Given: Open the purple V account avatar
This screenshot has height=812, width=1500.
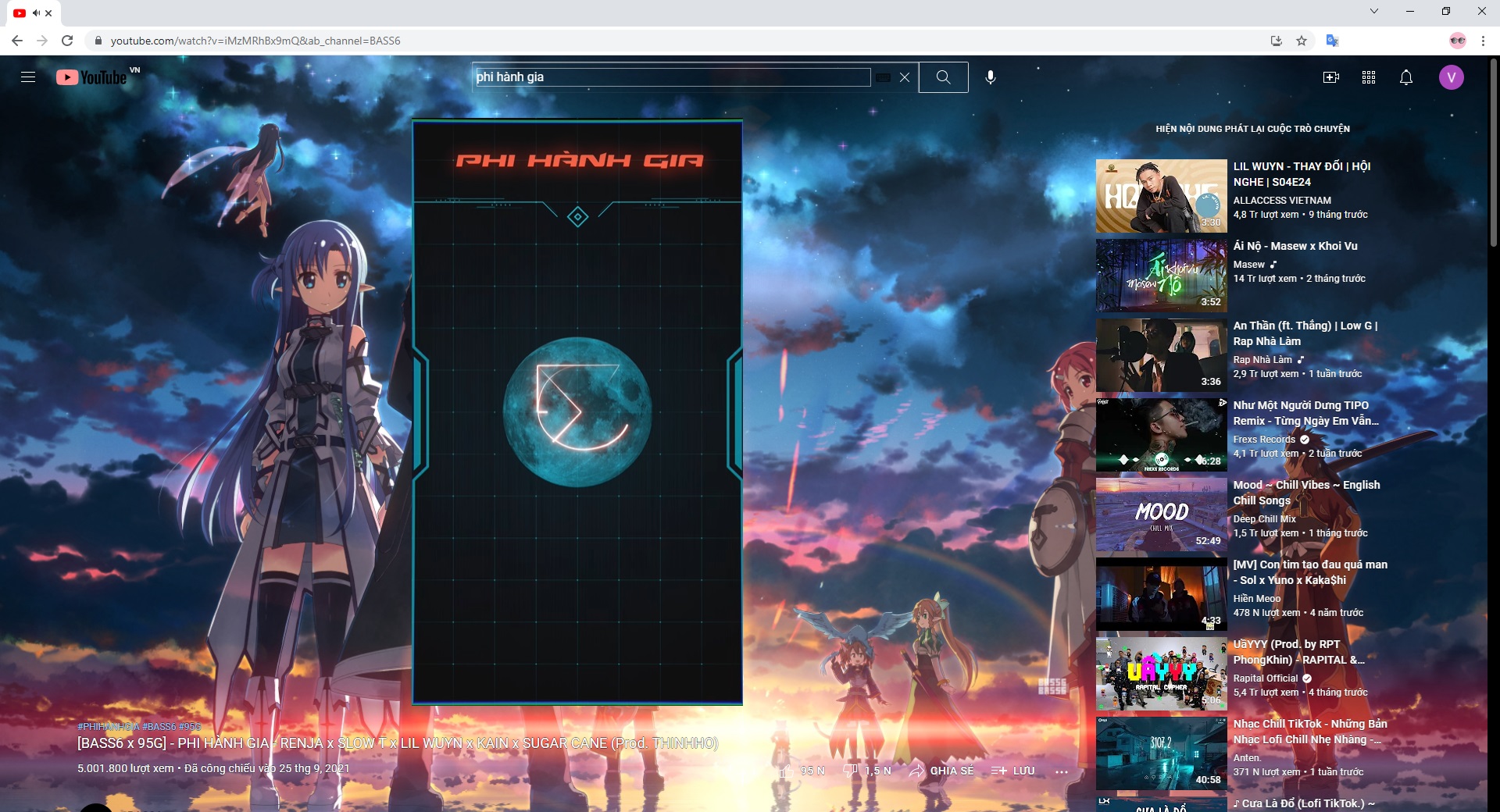Looking at the screenshot, I should coord(1452,77).
